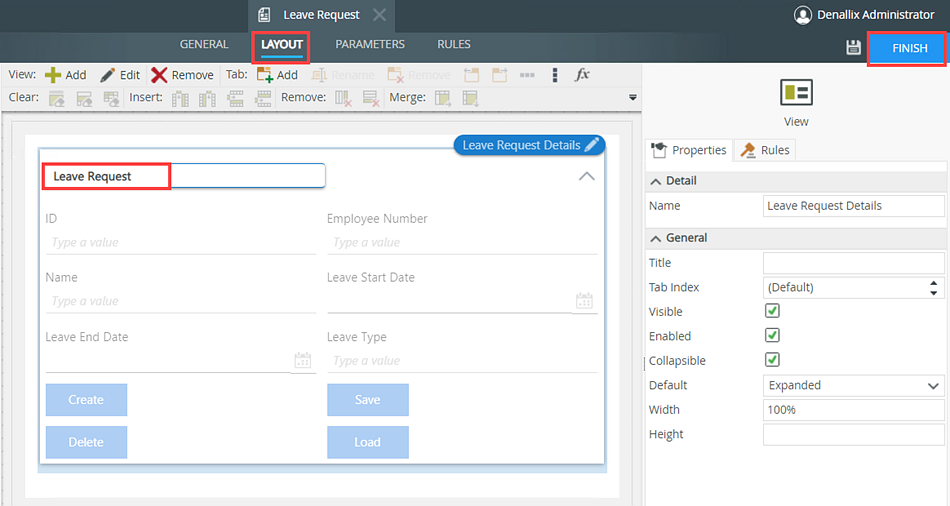Collapse the Leave Request view chevron
Viewport: 950px width, 506px height.
pos(587,176)
